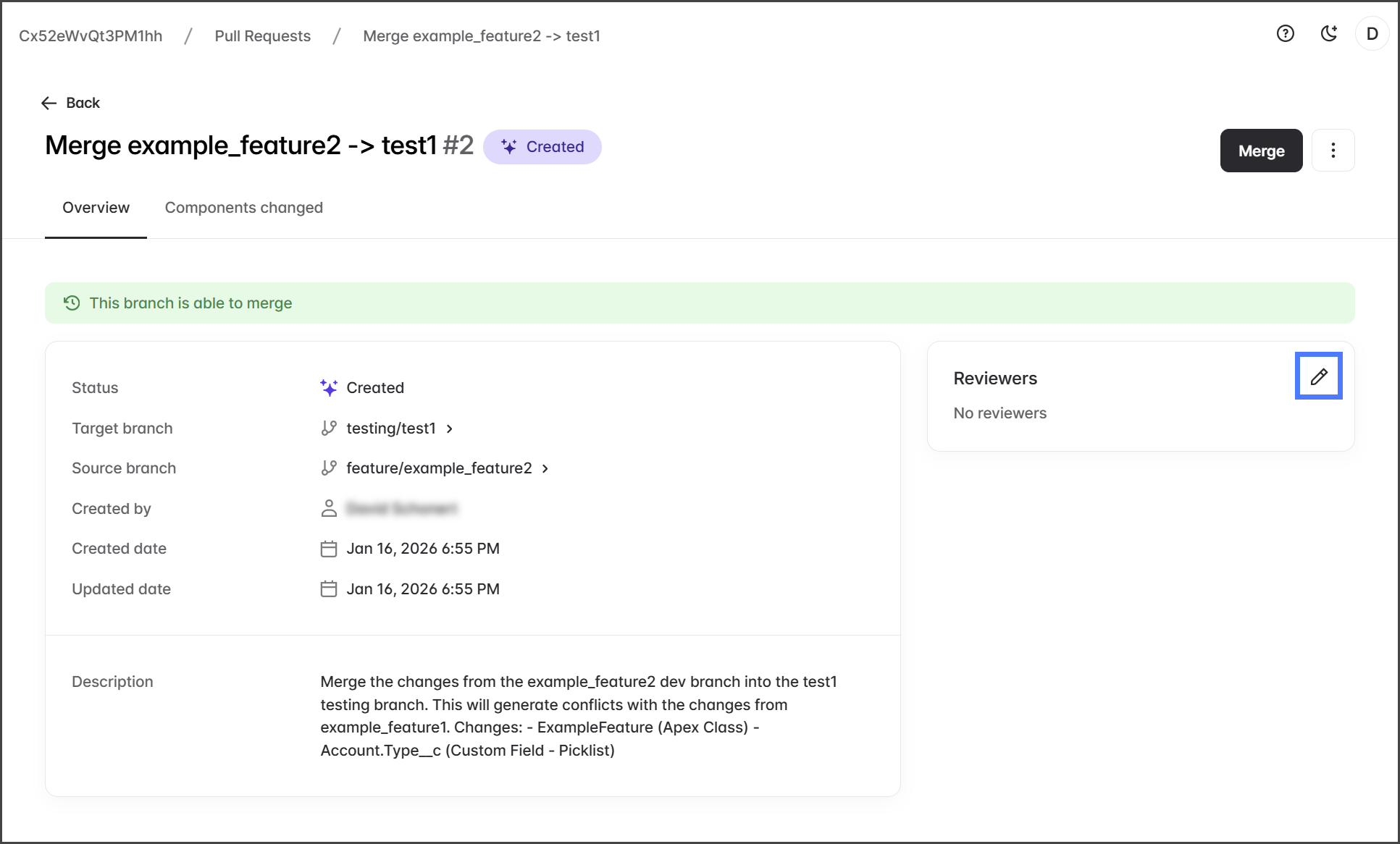1400x844 pixels.
Task: Click the Pull Requests breadcrumb link
Action: click(262, 36)
